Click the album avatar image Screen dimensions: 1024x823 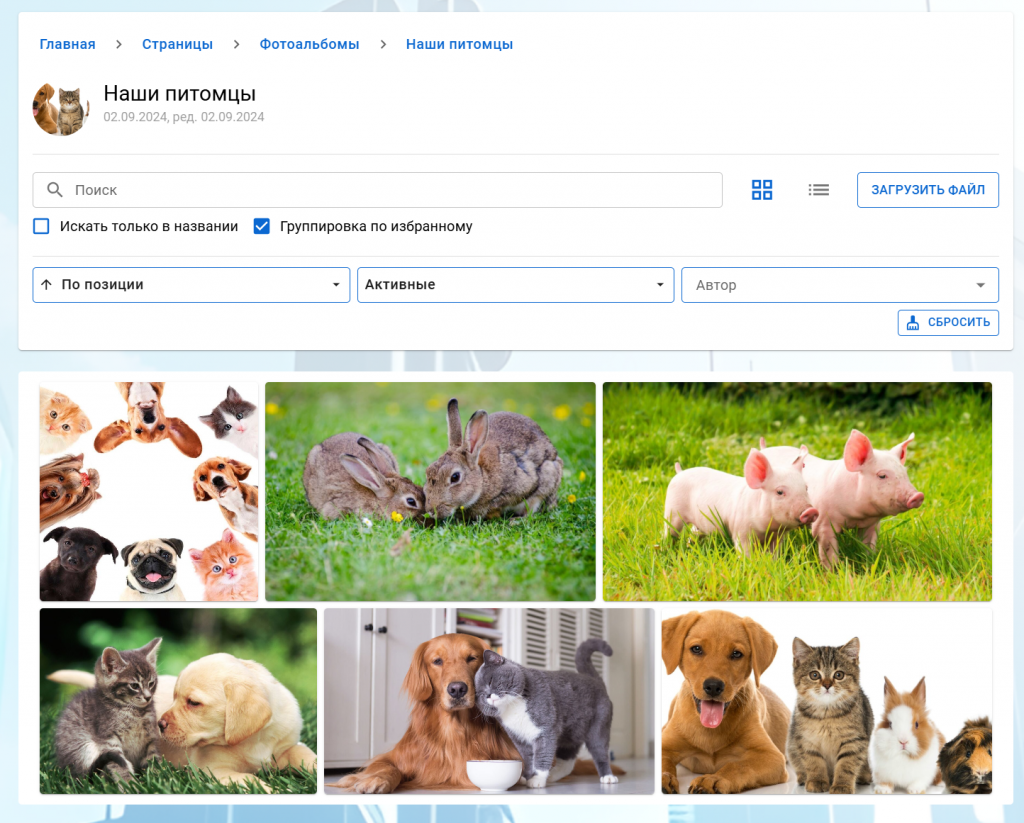[x=61, y=109]
